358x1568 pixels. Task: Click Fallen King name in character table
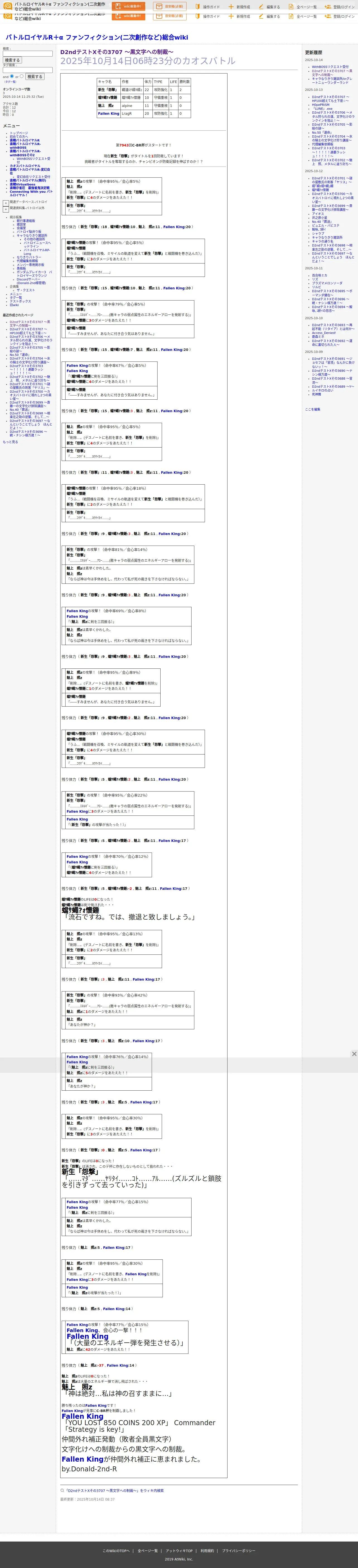click(x=108, y=113)
